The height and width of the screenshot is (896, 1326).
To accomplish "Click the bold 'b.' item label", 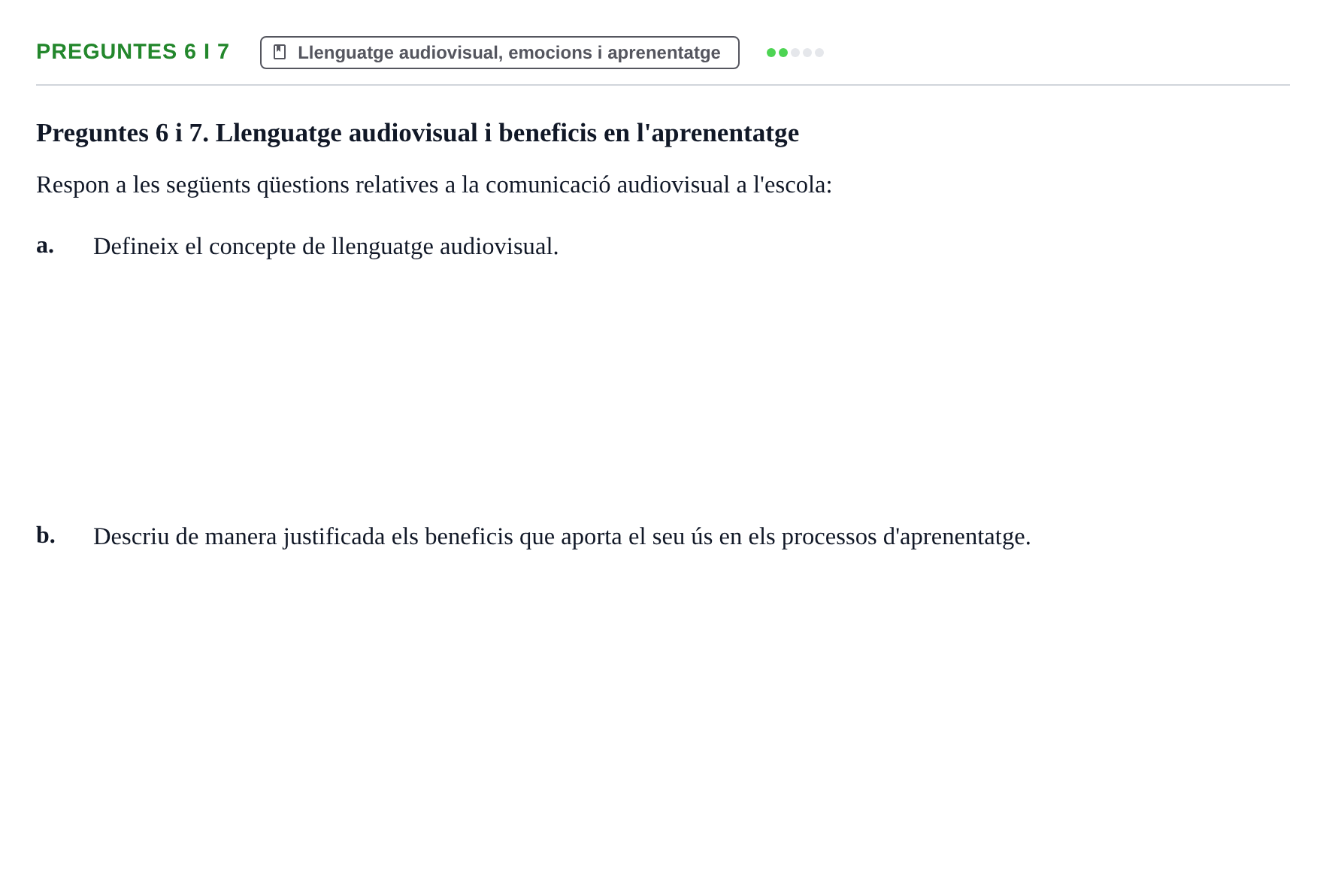I will [x=46, y=535].
